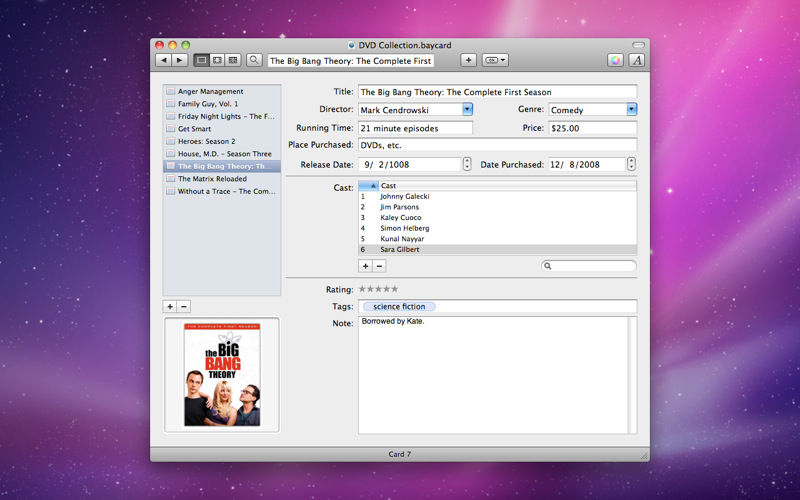Remove card with minus below list
Image resolution: width=800 pixels, height=500 pixels.
[184, 306]
